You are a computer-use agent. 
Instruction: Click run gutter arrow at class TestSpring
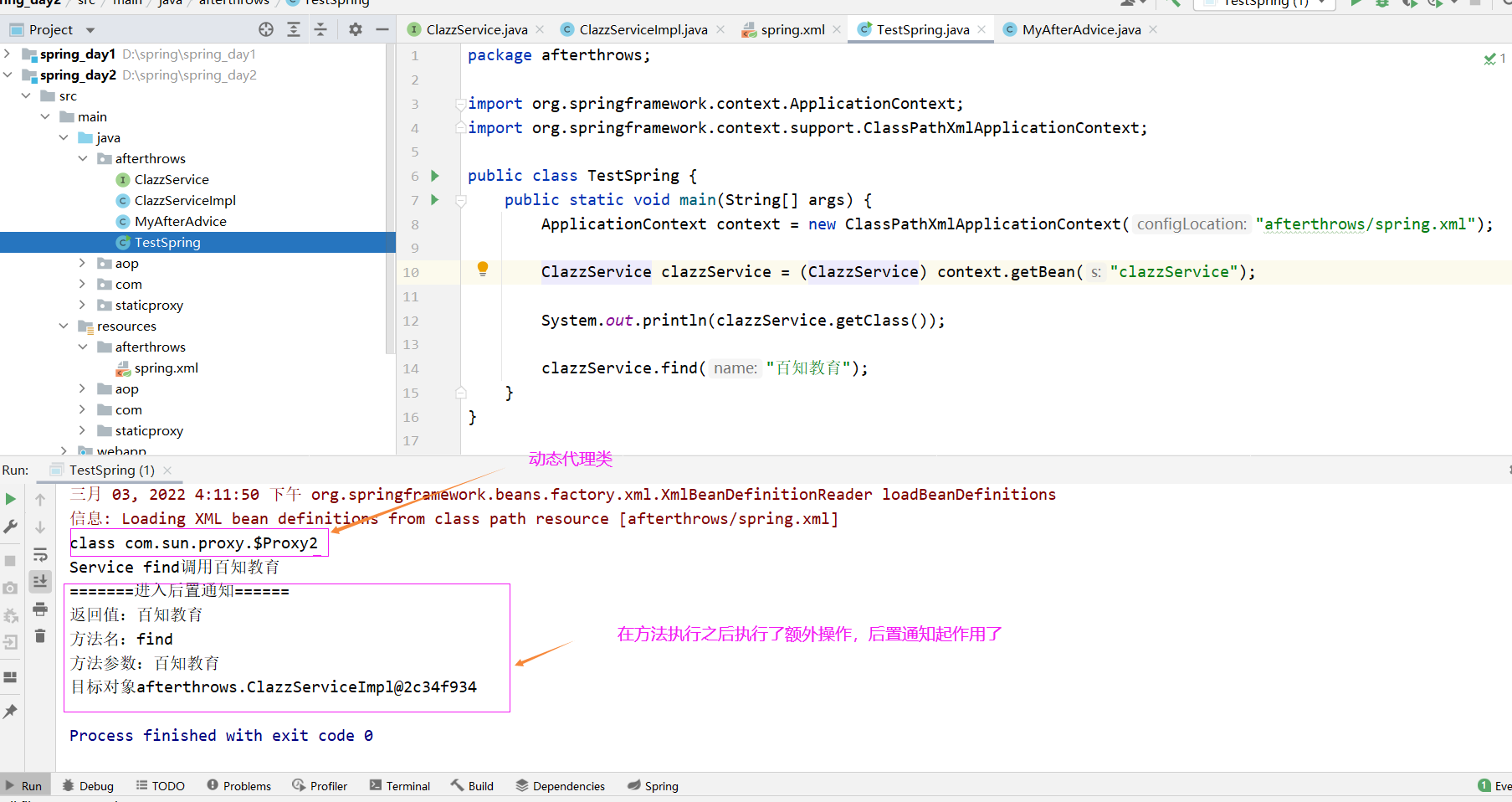(x=435, y=176)
